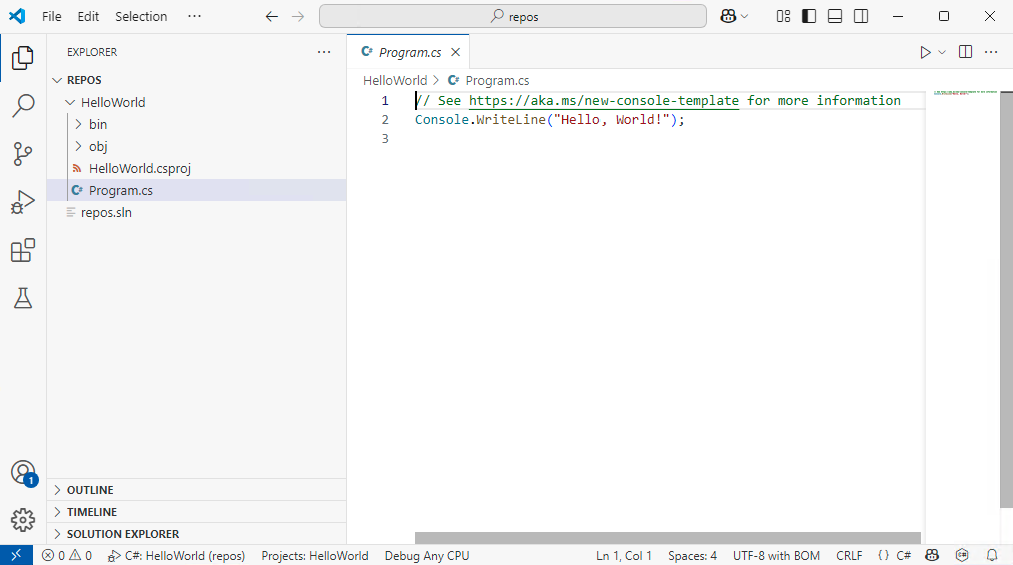This screenshot has height=565, width=1013.
Task: Open the Search view in activity bar
Action: pyautogui.click(x=23, y=106)
